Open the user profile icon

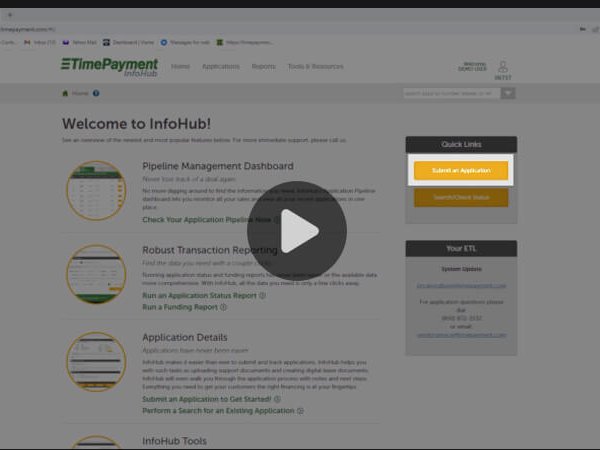point(503,67)
